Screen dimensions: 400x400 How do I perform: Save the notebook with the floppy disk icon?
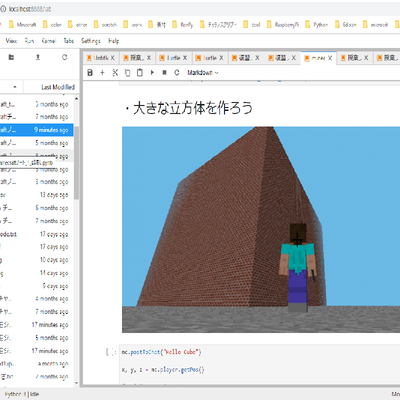pyautogui.click(x=90, y=72)
